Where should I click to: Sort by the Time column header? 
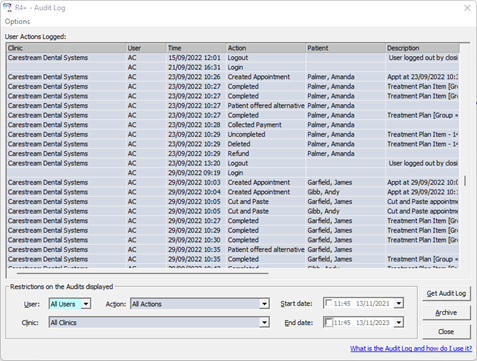[x=196, y=48]
